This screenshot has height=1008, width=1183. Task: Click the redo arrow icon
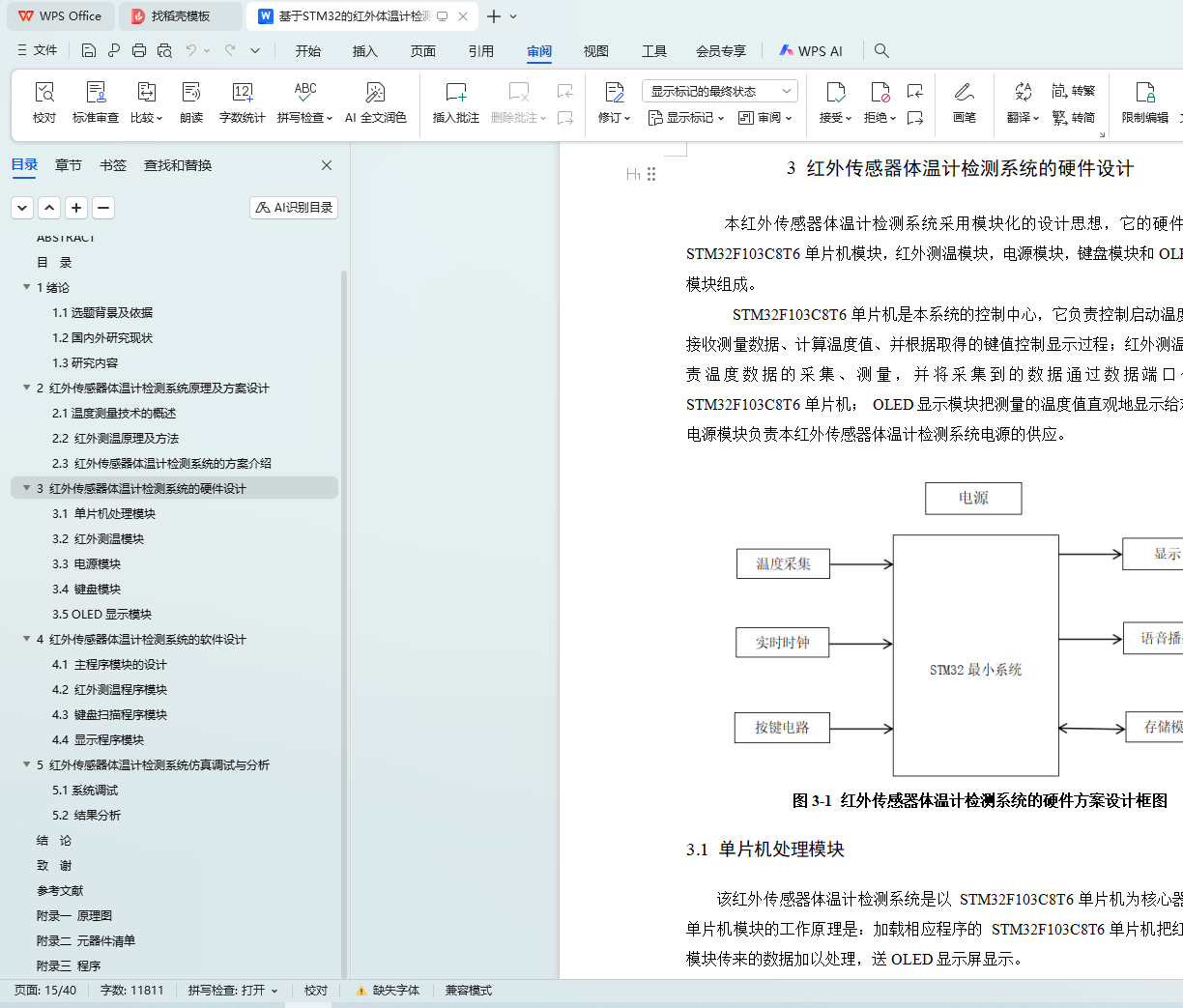coord(230,50)
